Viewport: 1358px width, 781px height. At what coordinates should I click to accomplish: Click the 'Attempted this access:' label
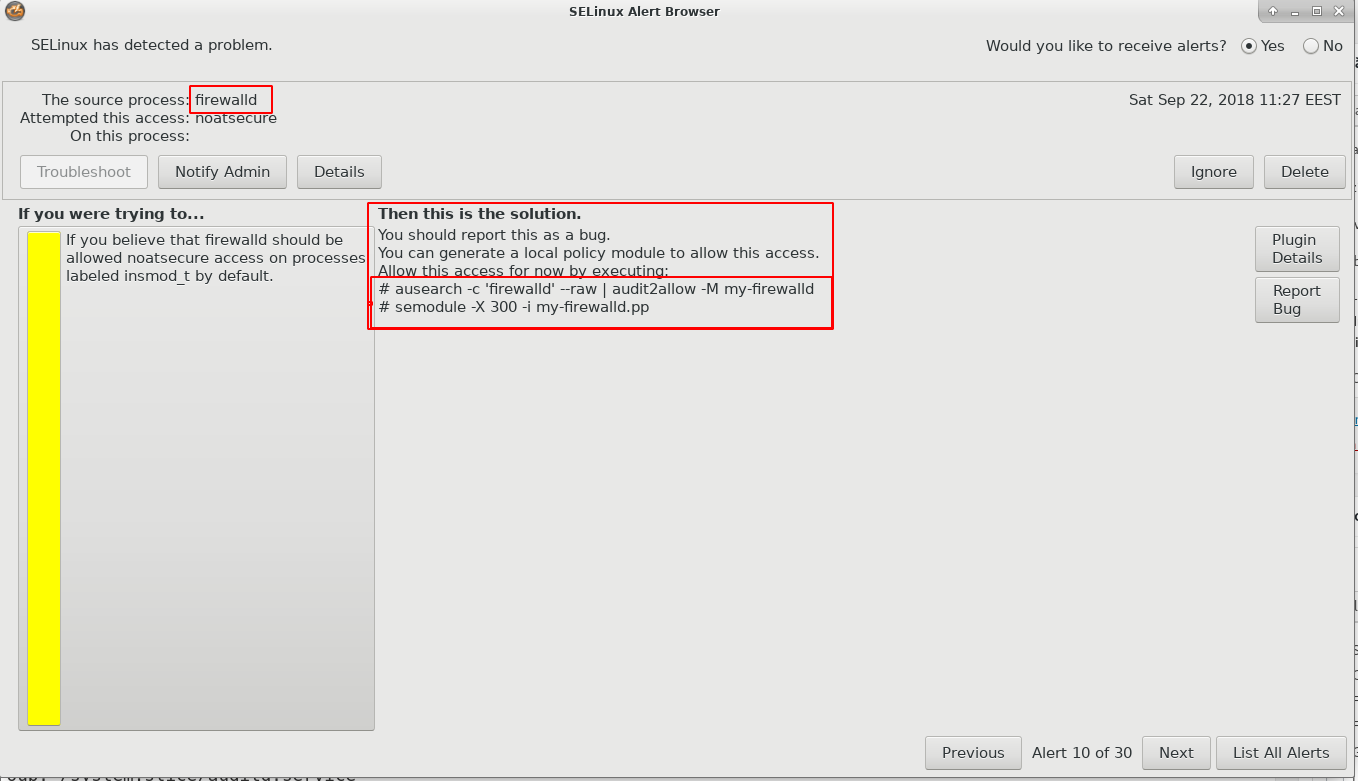pos(105,118)
